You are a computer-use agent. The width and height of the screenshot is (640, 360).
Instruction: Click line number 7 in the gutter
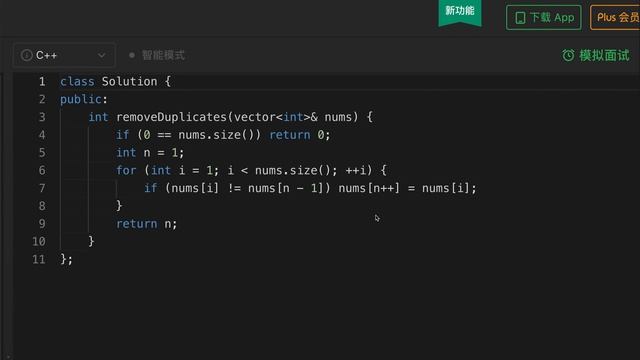pos(42,188)
